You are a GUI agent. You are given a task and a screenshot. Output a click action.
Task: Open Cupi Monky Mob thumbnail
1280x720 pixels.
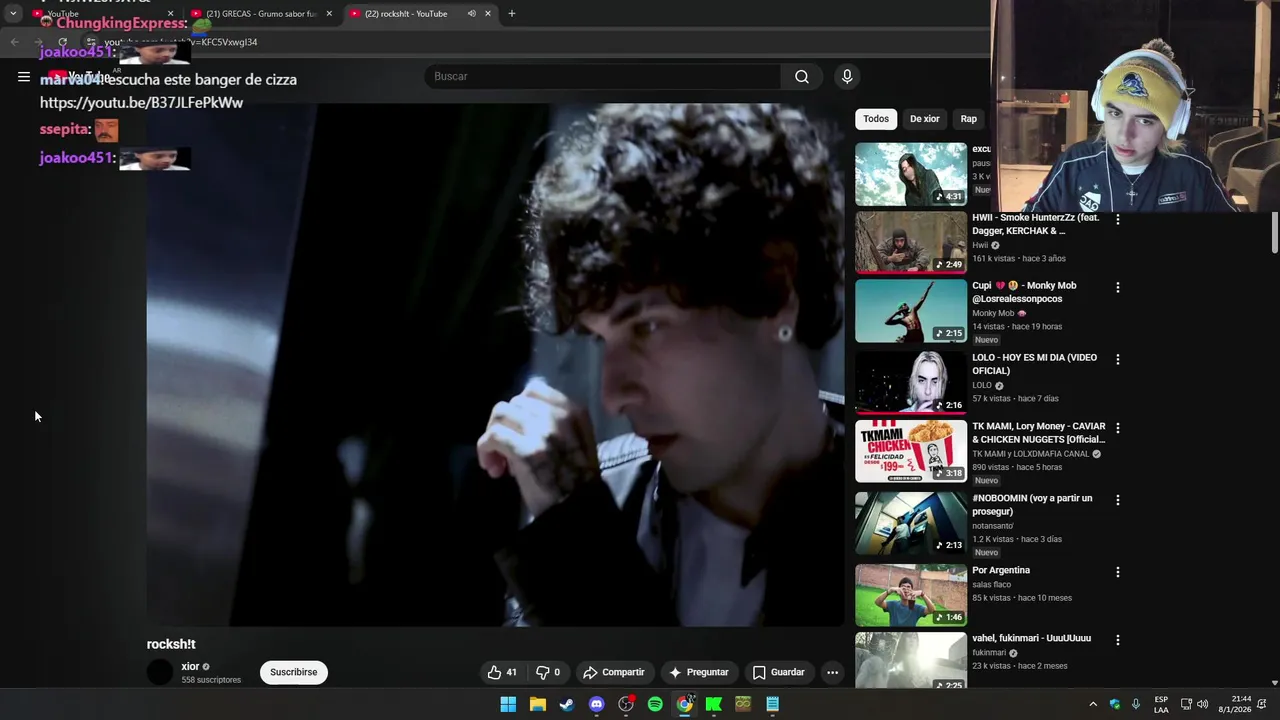pyautogui.click(x=911, y=310)
